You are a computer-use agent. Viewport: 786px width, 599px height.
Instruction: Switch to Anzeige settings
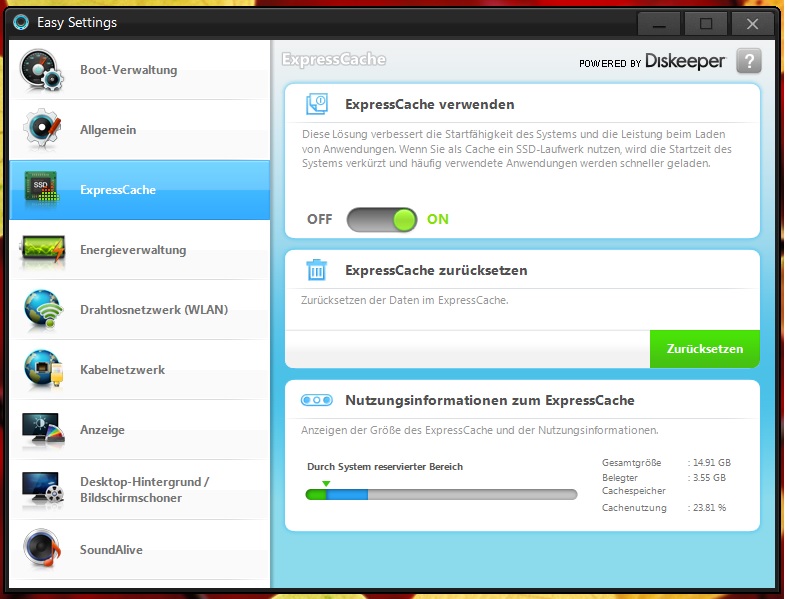pyautogui.click(x=139, y=430)
